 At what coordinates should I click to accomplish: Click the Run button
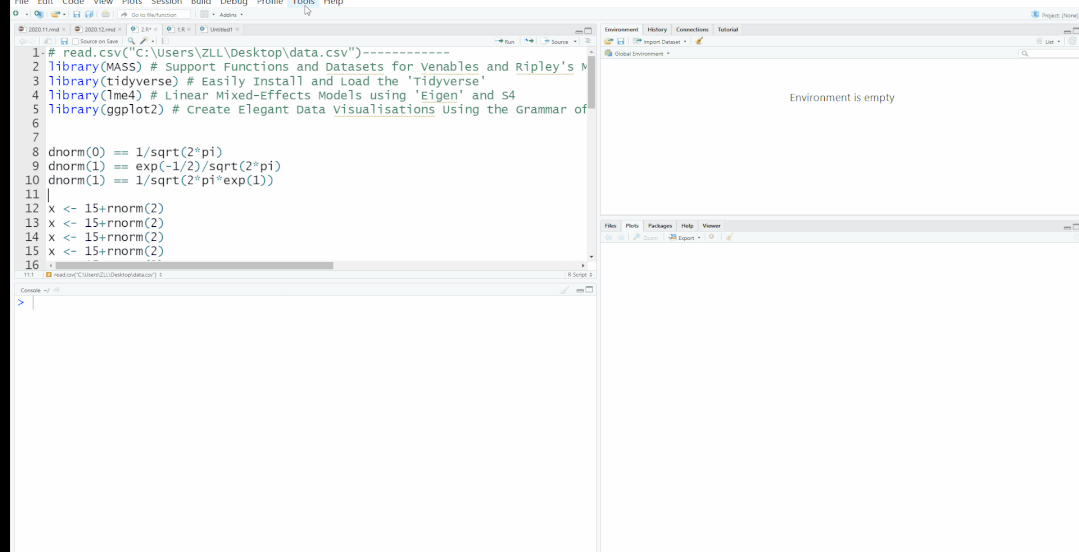505,42
